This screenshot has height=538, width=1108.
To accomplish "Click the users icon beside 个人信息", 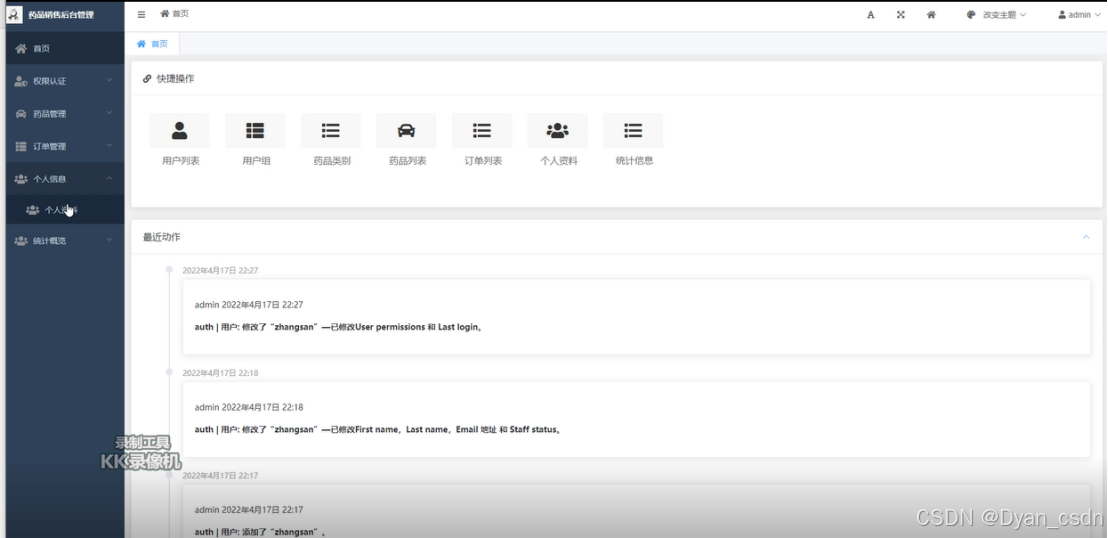I will pos(21,179).
